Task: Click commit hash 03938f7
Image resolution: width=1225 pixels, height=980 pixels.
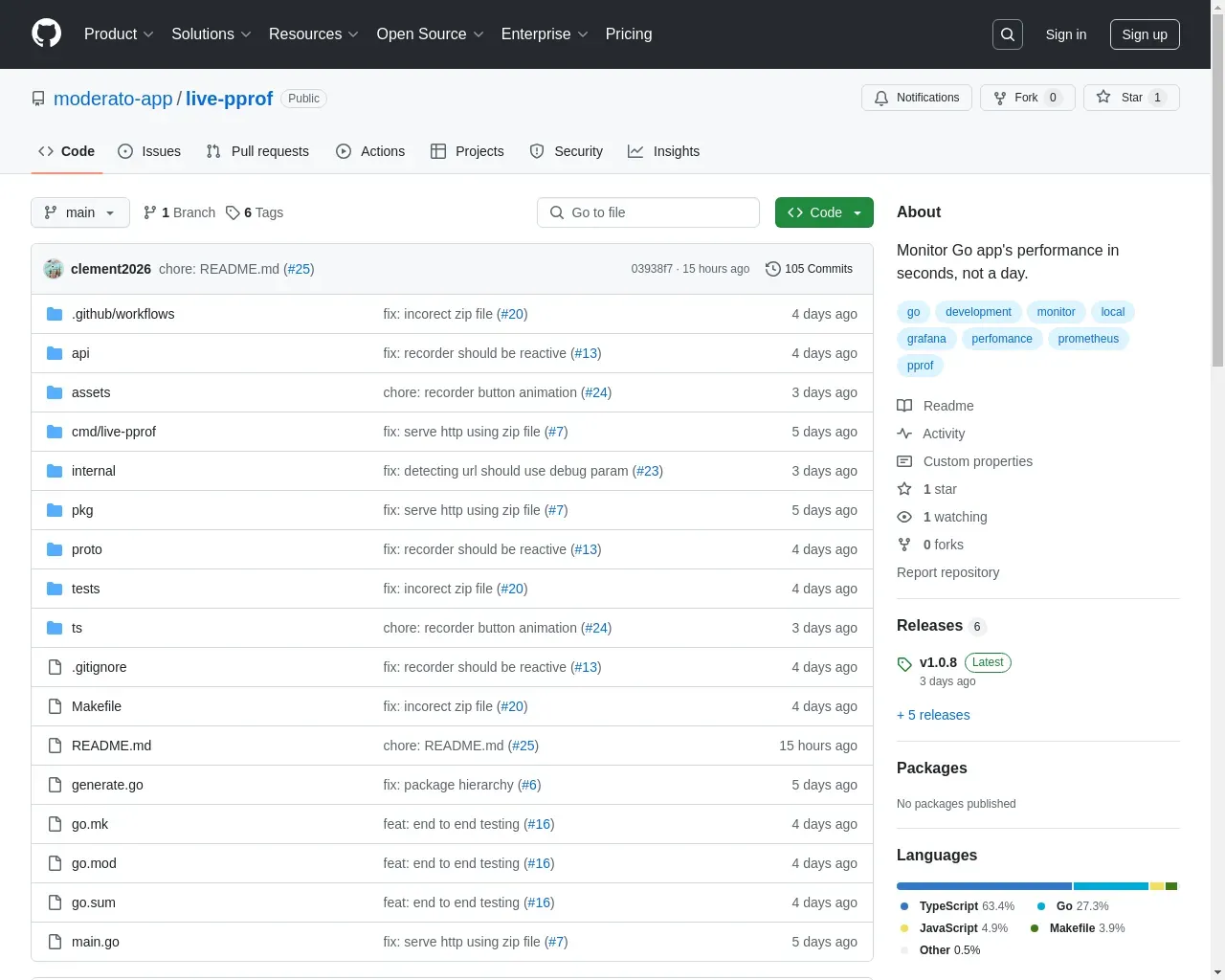Action: coord(652,269)
